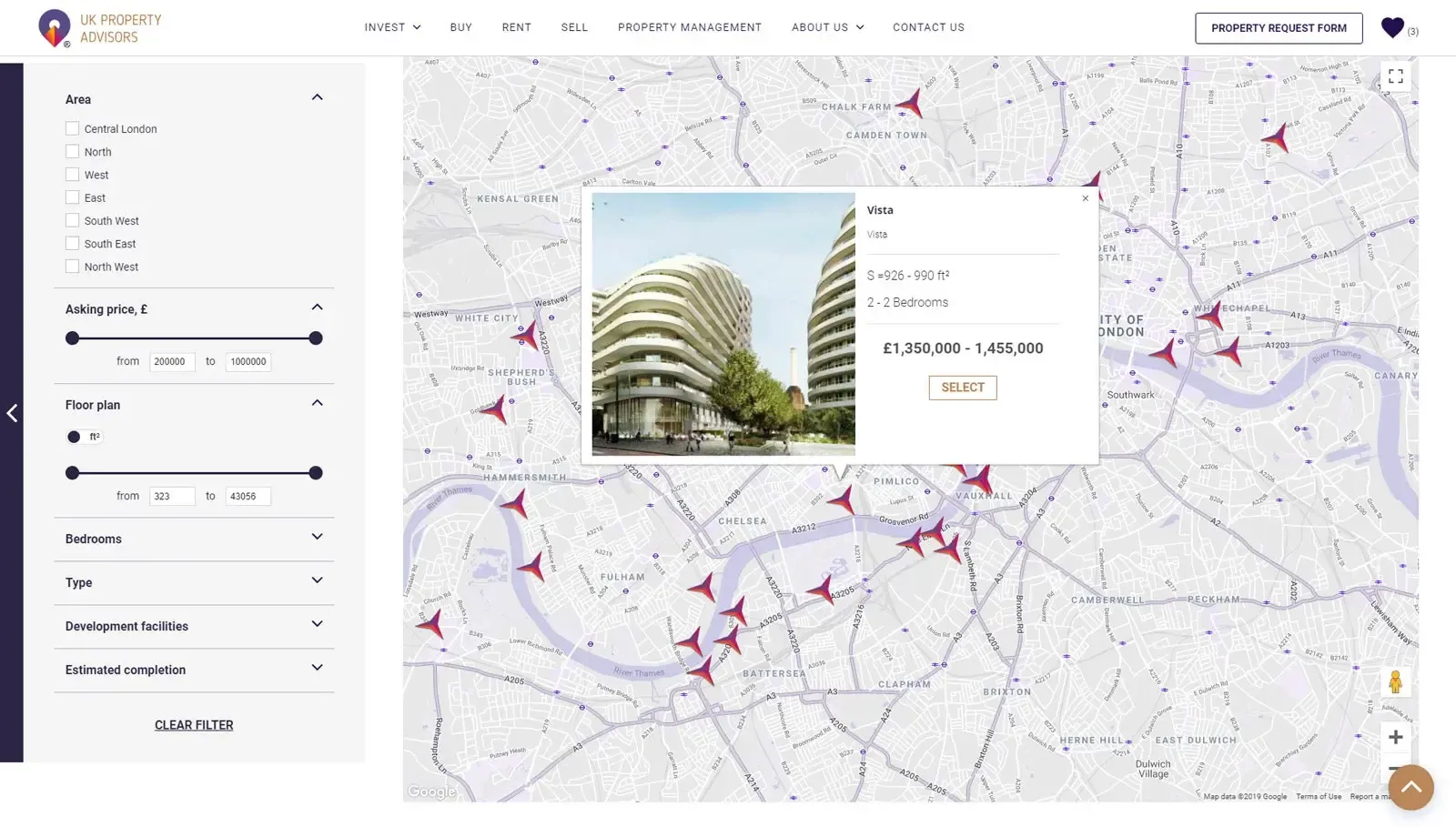This screenshot has height=827, width=1456.
Task: Check the North area checkbox
Action: [x=72, y=151]
